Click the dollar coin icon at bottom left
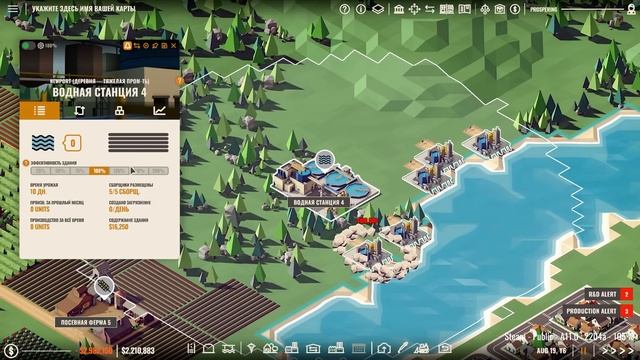640x360 pixels. click(11, 350)
